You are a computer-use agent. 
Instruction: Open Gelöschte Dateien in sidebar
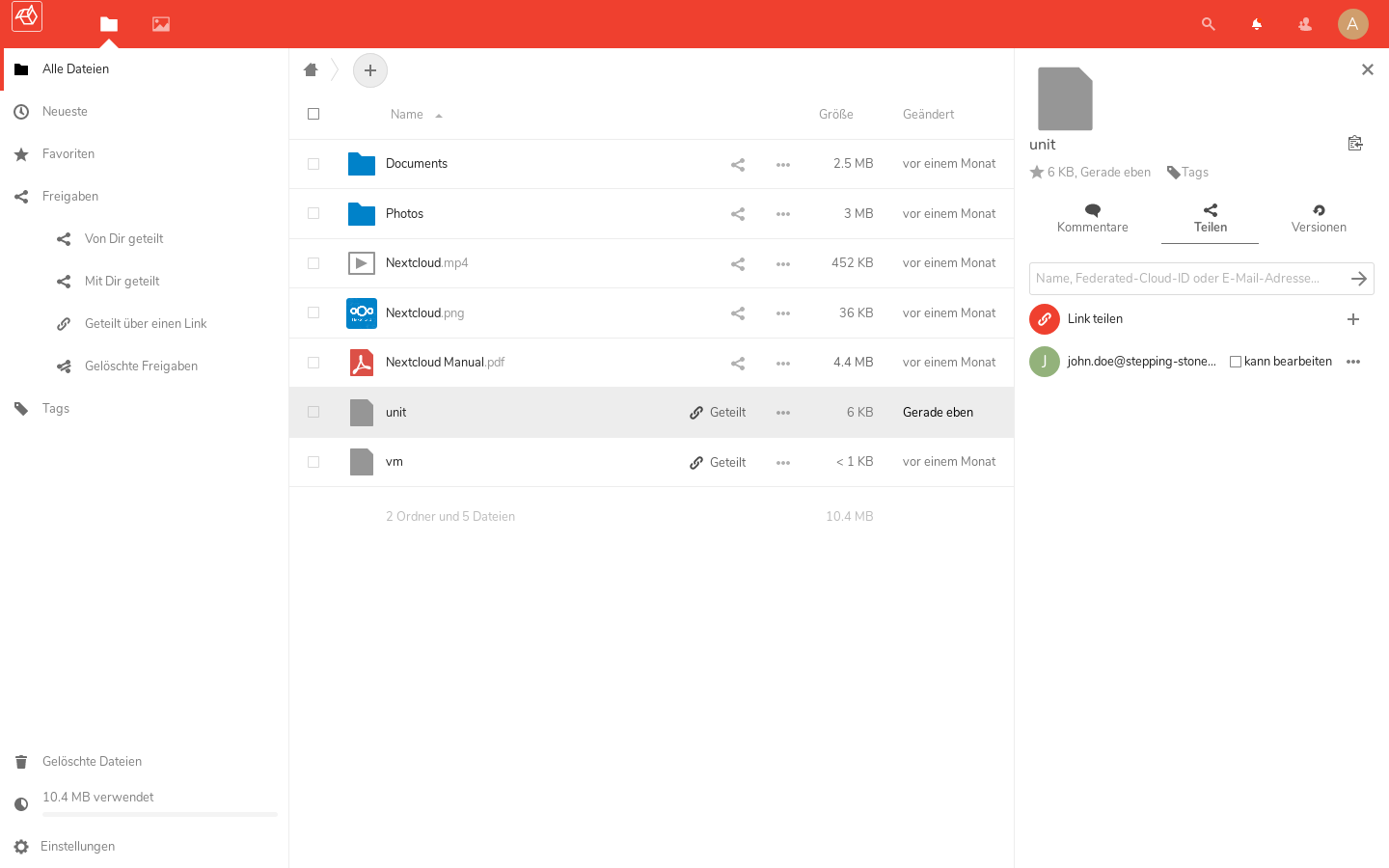click(x=92, y=762)
